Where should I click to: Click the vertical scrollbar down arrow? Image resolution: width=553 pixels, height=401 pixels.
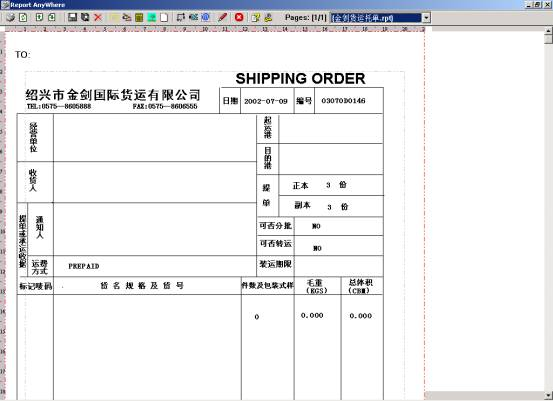coord(548,395)
